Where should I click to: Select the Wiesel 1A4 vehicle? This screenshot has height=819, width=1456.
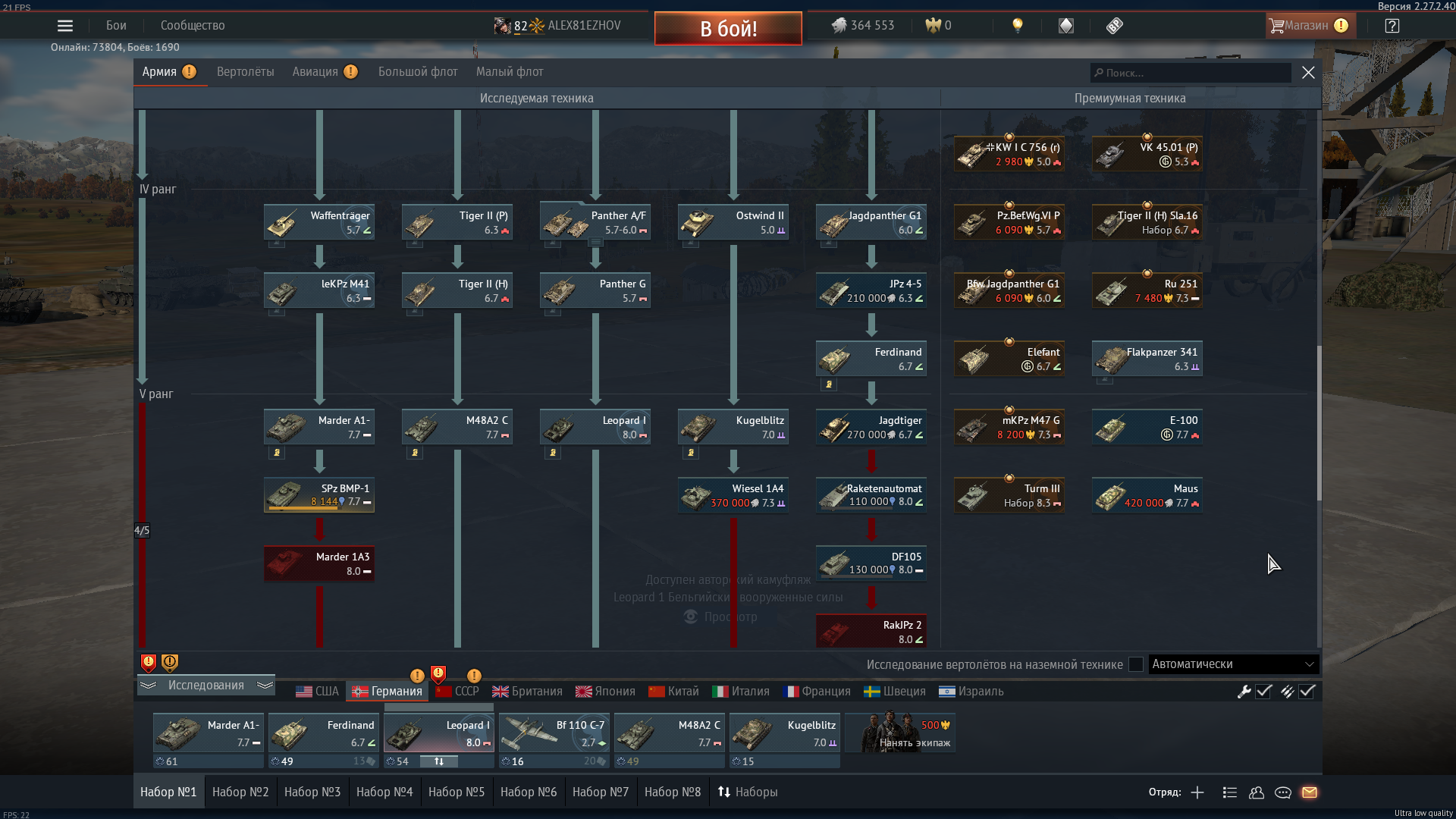pos(733,495)
